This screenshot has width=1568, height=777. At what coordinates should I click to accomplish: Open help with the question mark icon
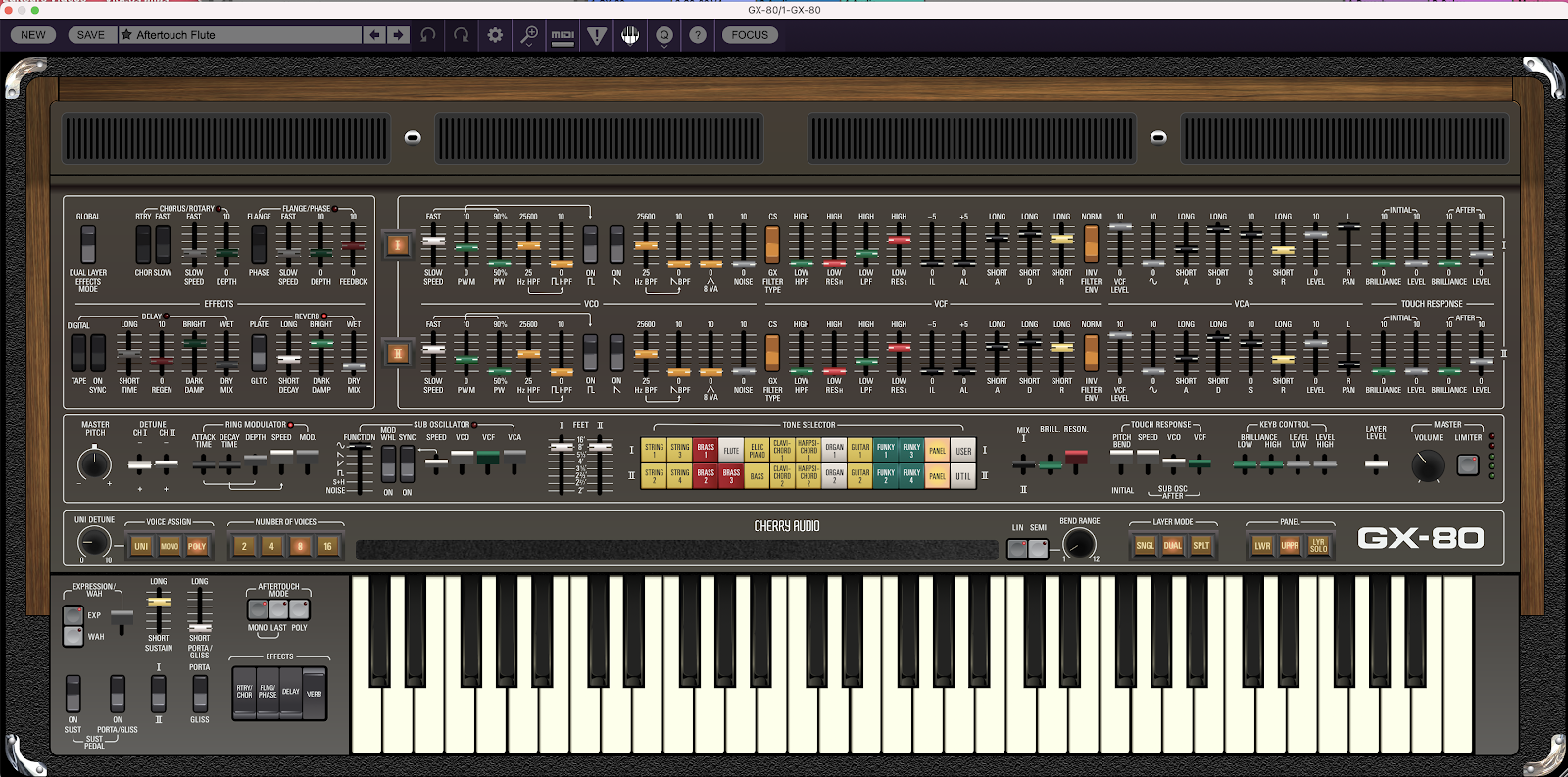tap(698, 35)
